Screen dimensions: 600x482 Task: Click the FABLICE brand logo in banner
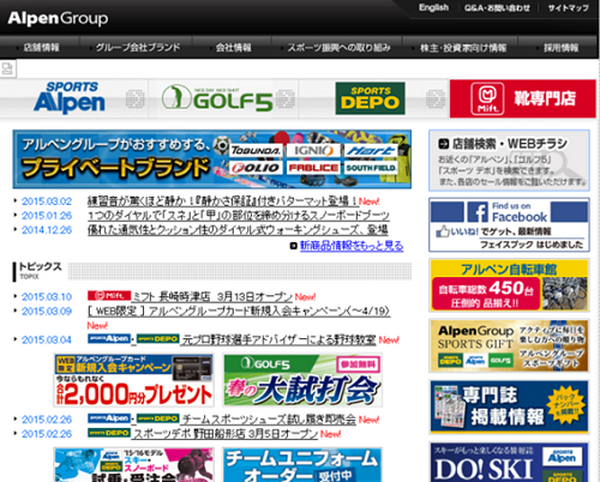point(313,168)
